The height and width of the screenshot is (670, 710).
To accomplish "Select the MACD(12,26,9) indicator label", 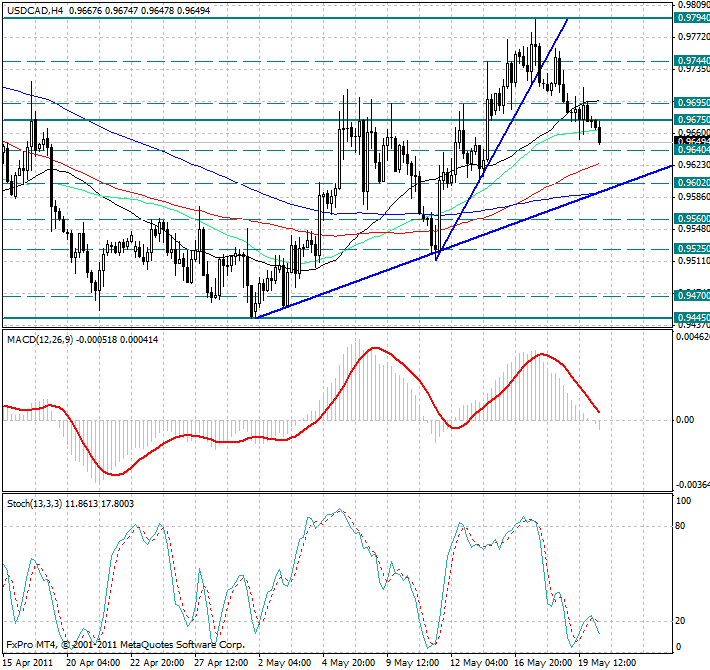I will coord(40,340).
